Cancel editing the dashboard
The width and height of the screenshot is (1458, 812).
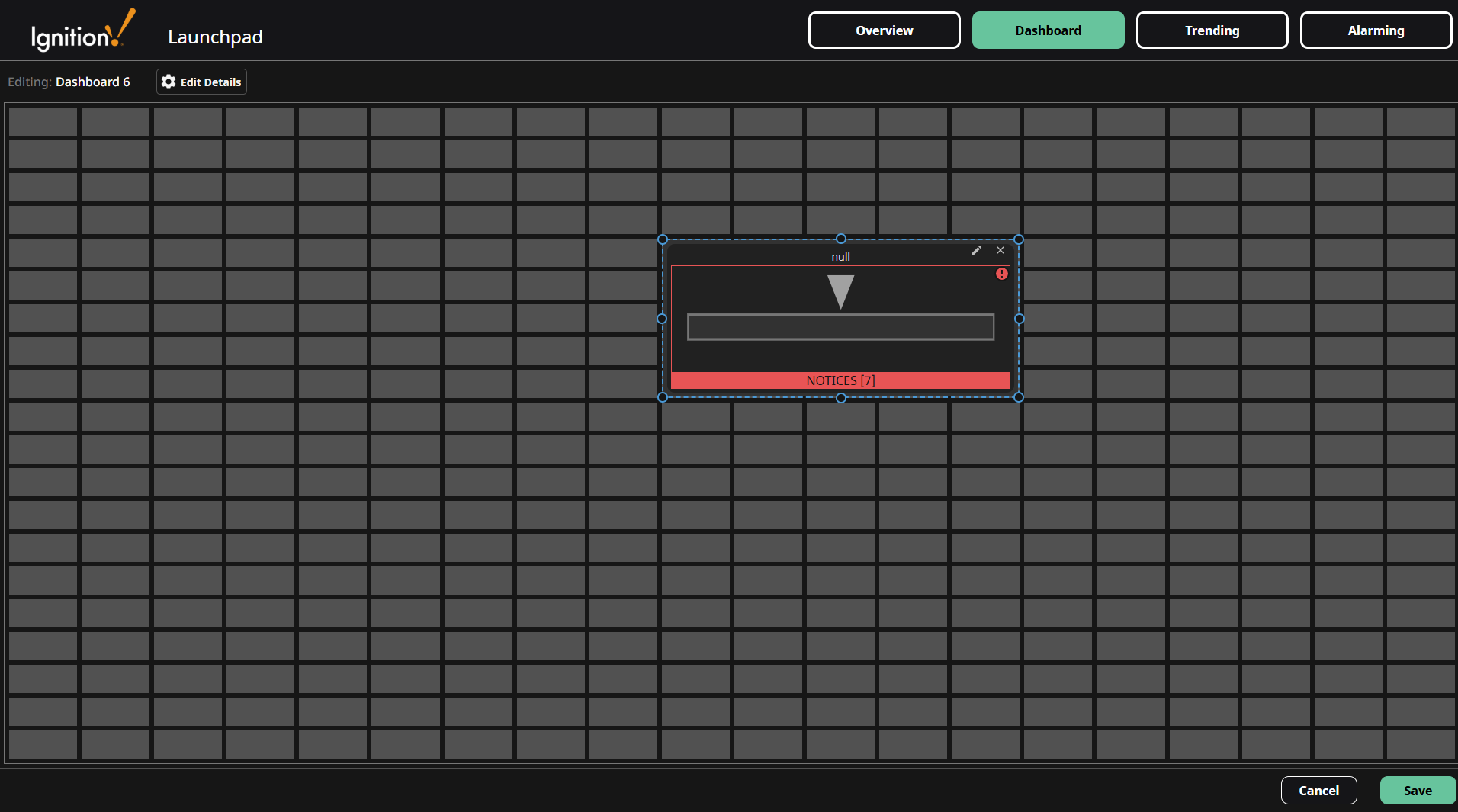click(x=1318, y=790)
